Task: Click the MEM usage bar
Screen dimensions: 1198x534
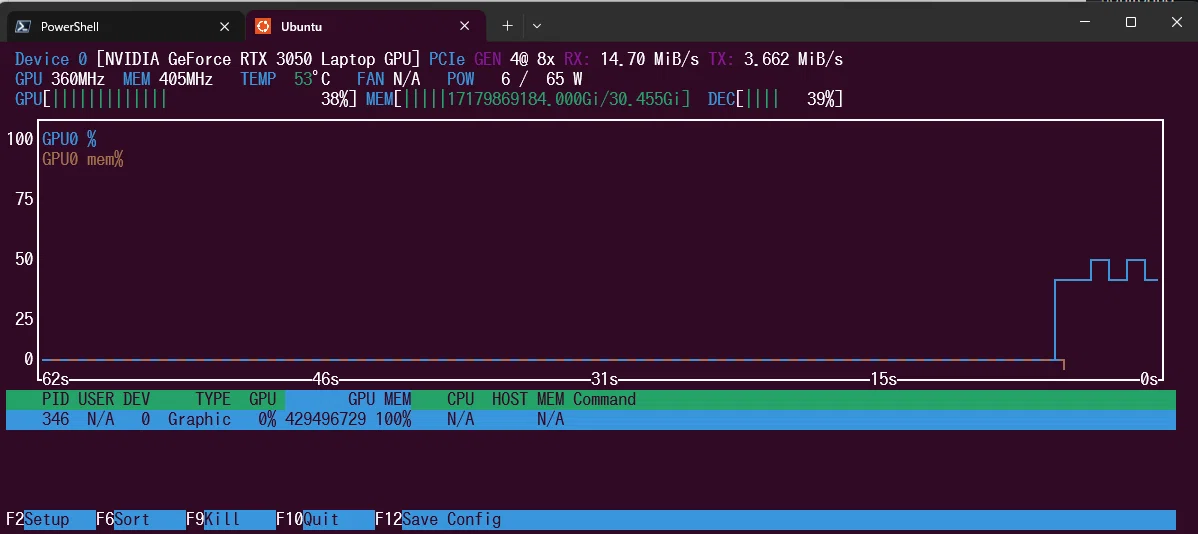Action: coord(528,99)
